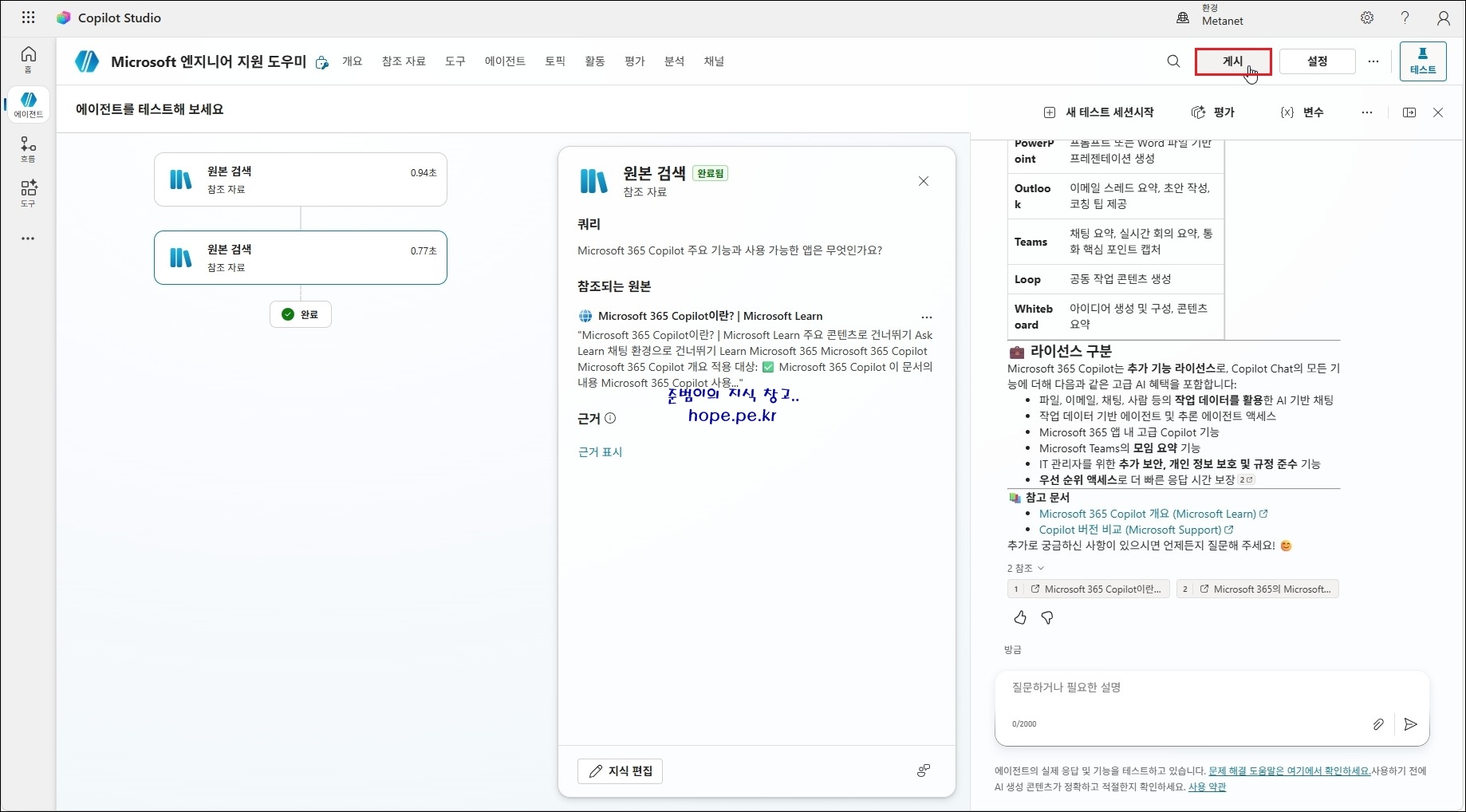This screenshot has height=812, width=1466.
Task: Close the 원본 검색 details panel
Action: tap(924, 181)
